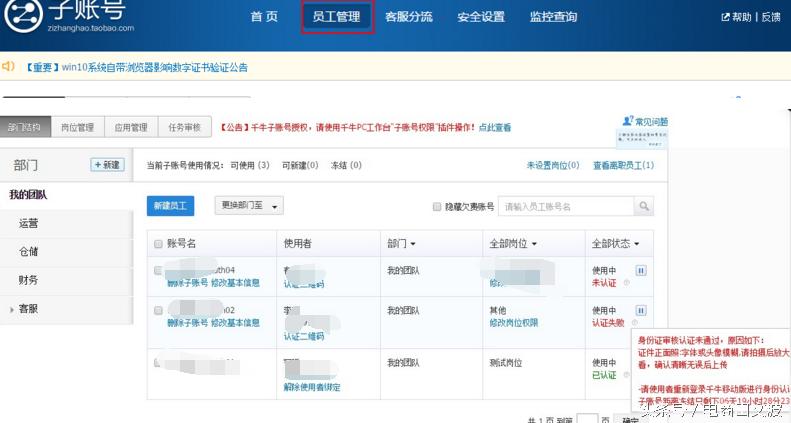
Task: Focus the 请输入员工账号名 search field
Action: 566,206
